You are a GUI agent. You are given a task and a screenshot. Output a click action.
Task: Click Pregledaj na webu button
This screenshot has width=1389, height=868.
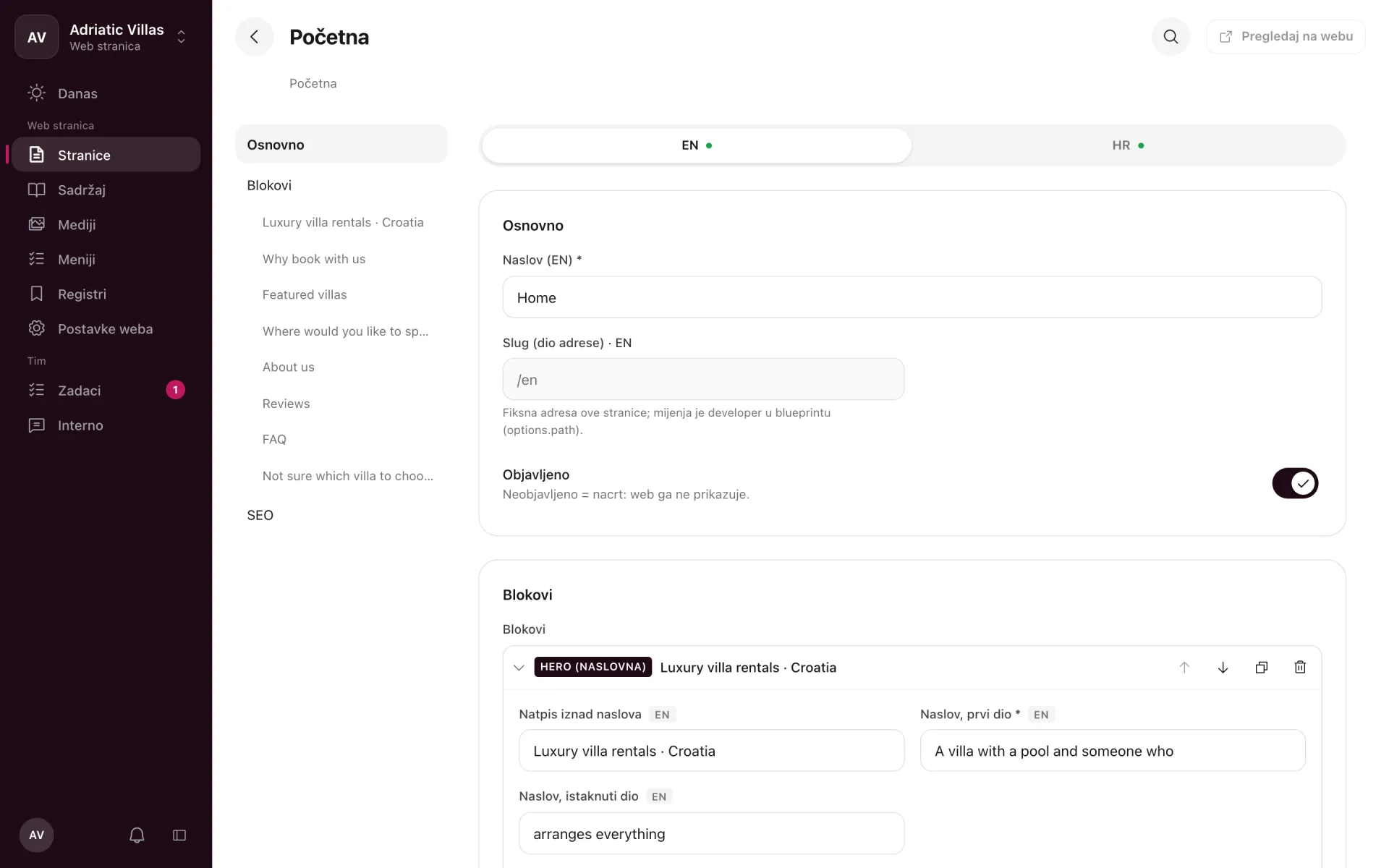click(1286, 37)
